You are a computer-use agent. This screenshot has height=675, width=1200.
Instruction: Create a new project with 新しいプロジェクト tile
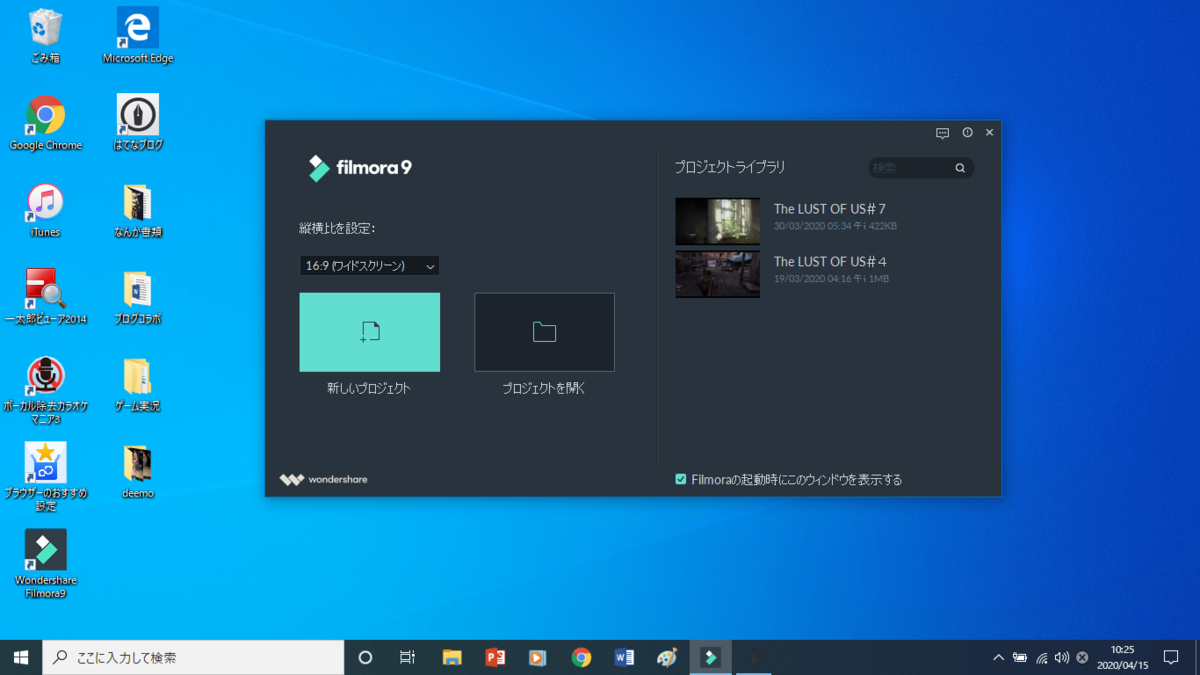pyautogui.click(x=369, y=332)
